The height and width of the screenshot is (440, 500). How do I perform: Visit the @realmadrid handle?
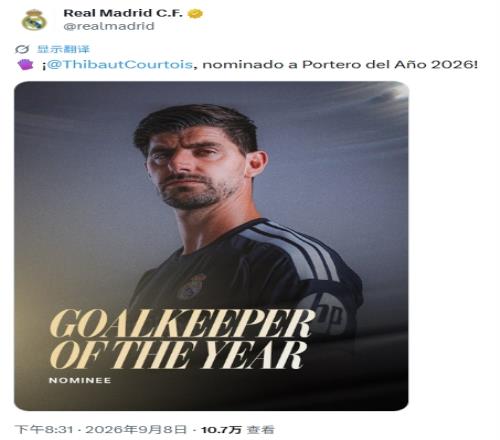(109, 26)
